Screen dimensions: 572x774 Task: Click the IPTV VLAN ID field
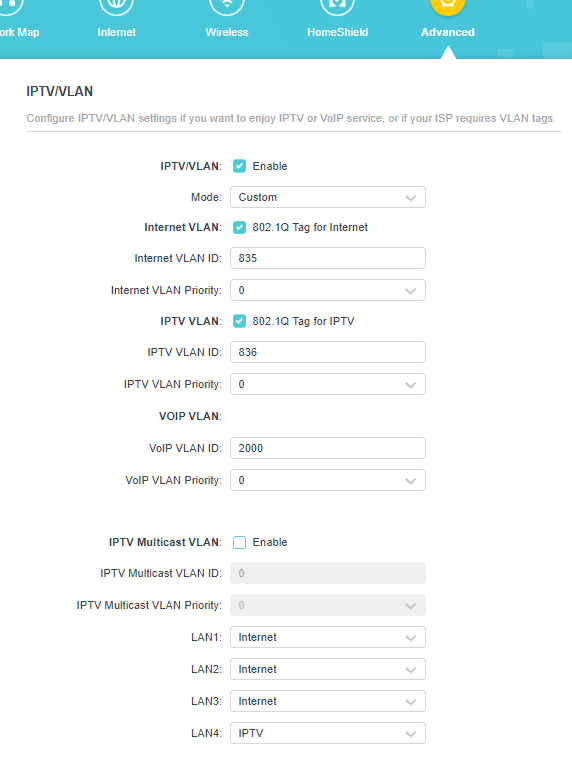pyautogui.click(x=328, y=352)
